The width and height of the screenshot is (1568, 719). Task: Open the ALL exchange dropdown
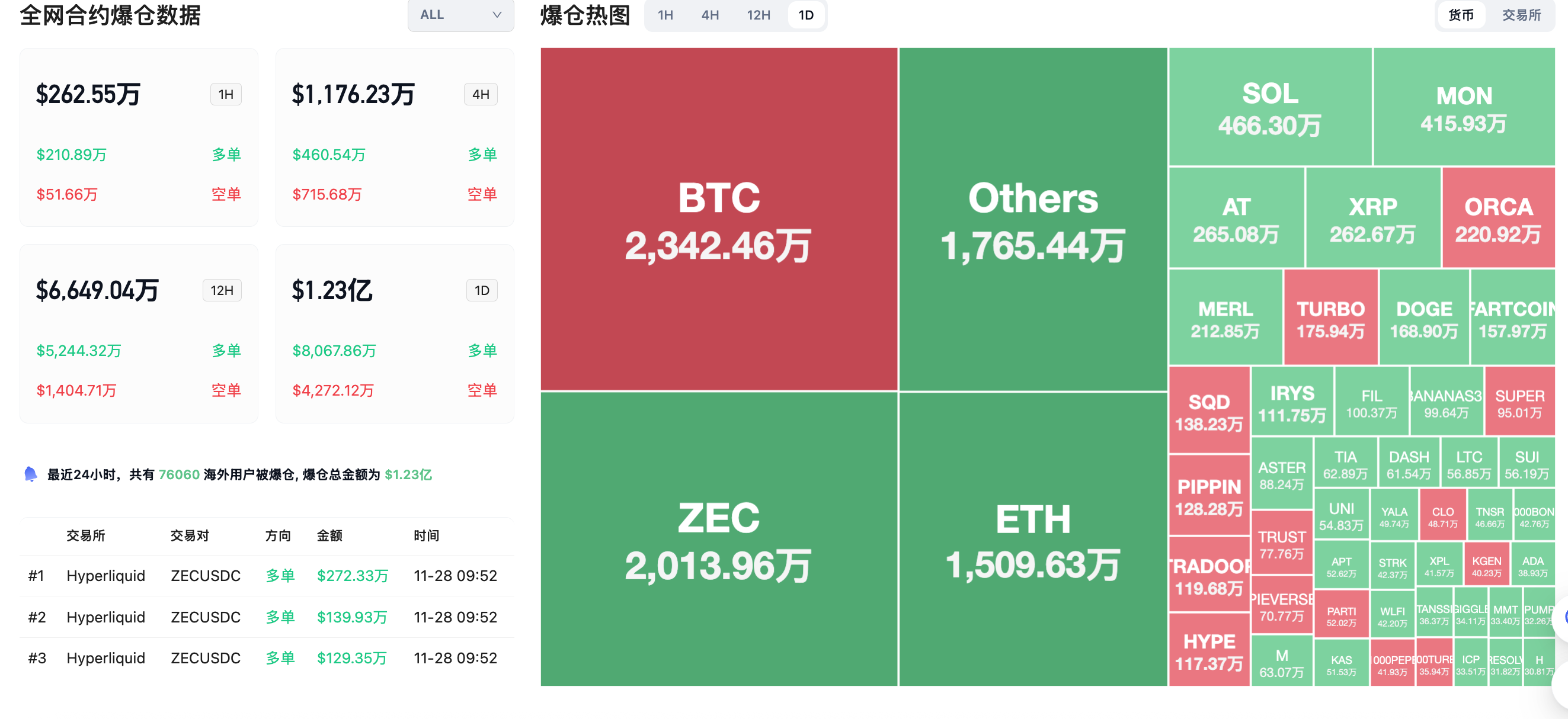[460, 15]
